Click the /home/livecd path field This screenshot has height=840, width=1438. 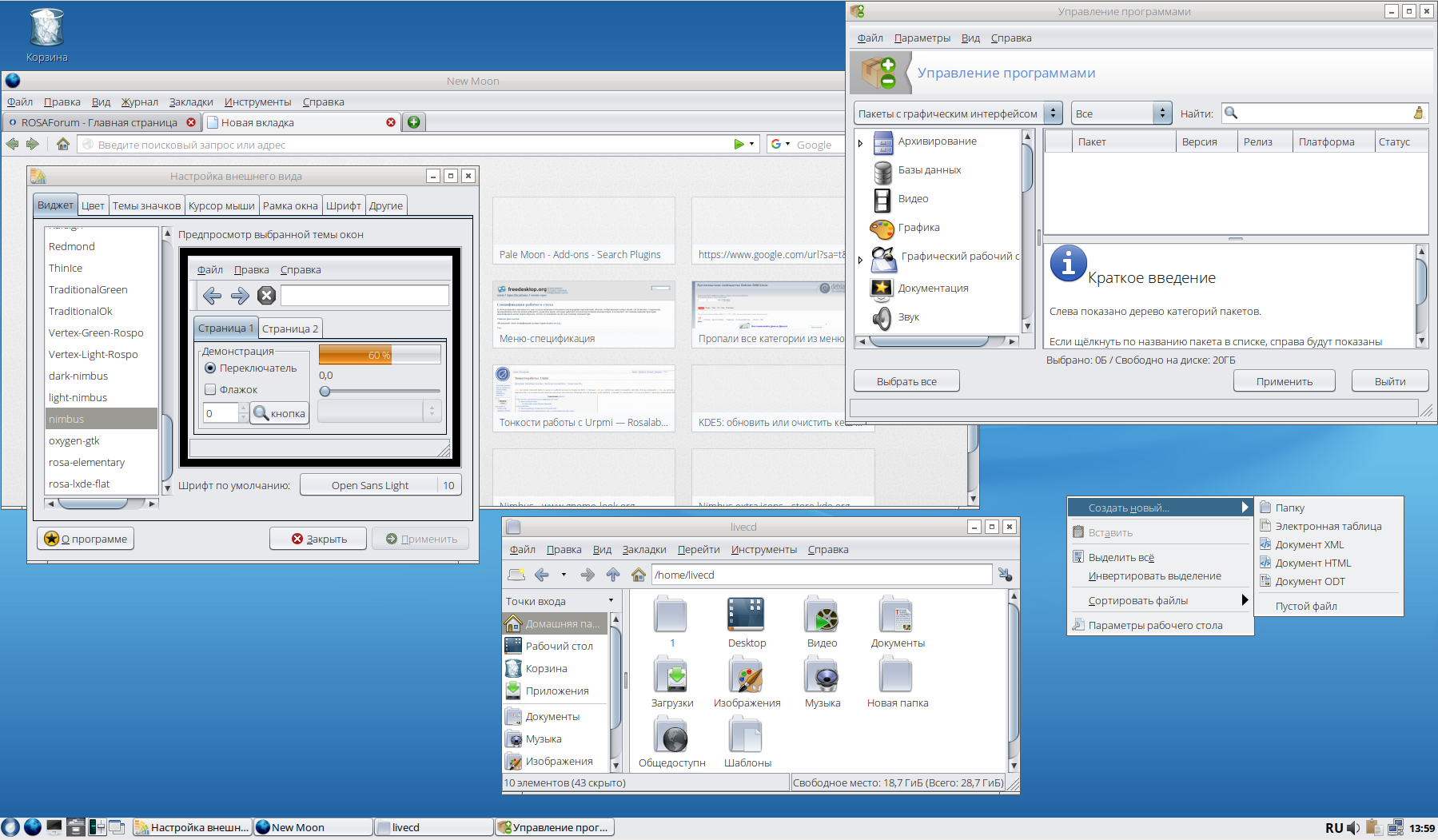[x=821, y=575]
